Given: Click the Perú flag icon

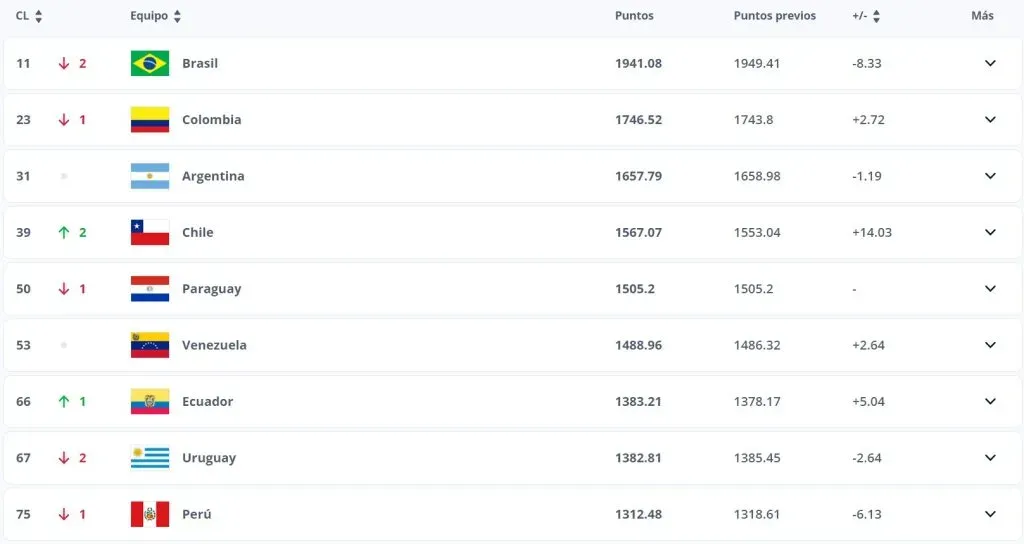Looking at the screenshot, I should [x=150, y=514].
